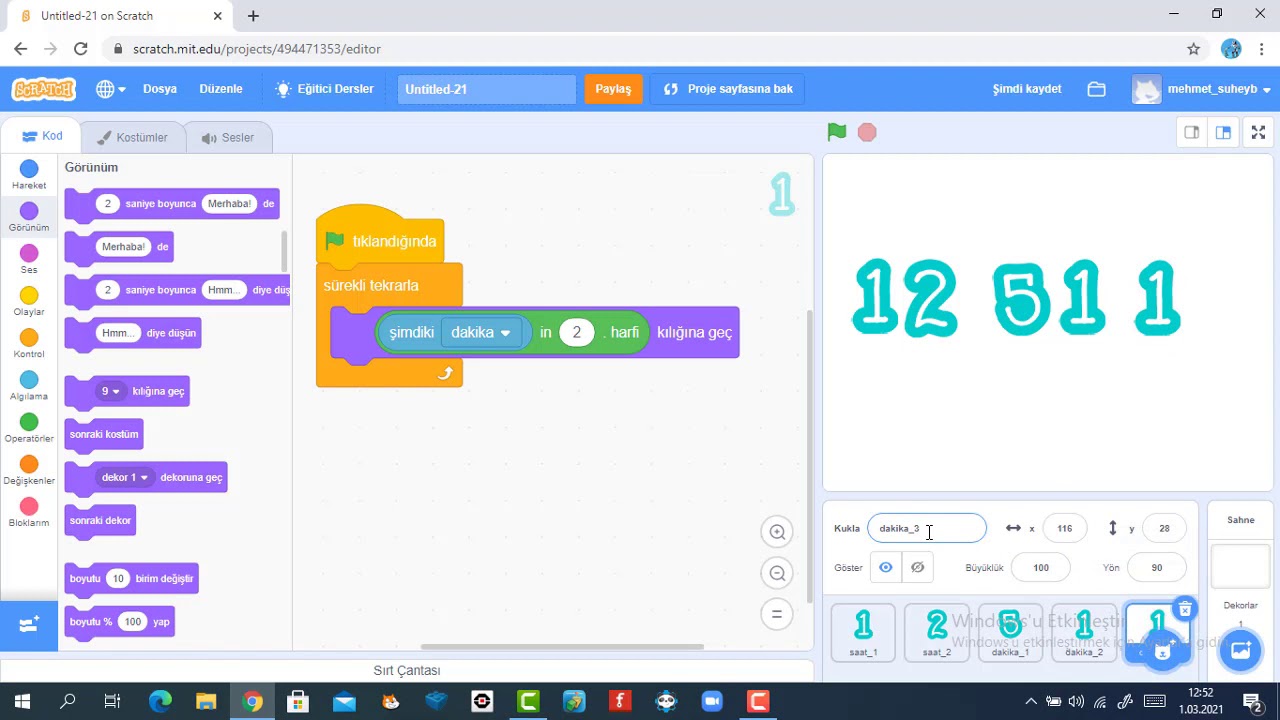Switch to the Kod tab
This screenshot has width=1280, height=720.
tap(42, 136)
